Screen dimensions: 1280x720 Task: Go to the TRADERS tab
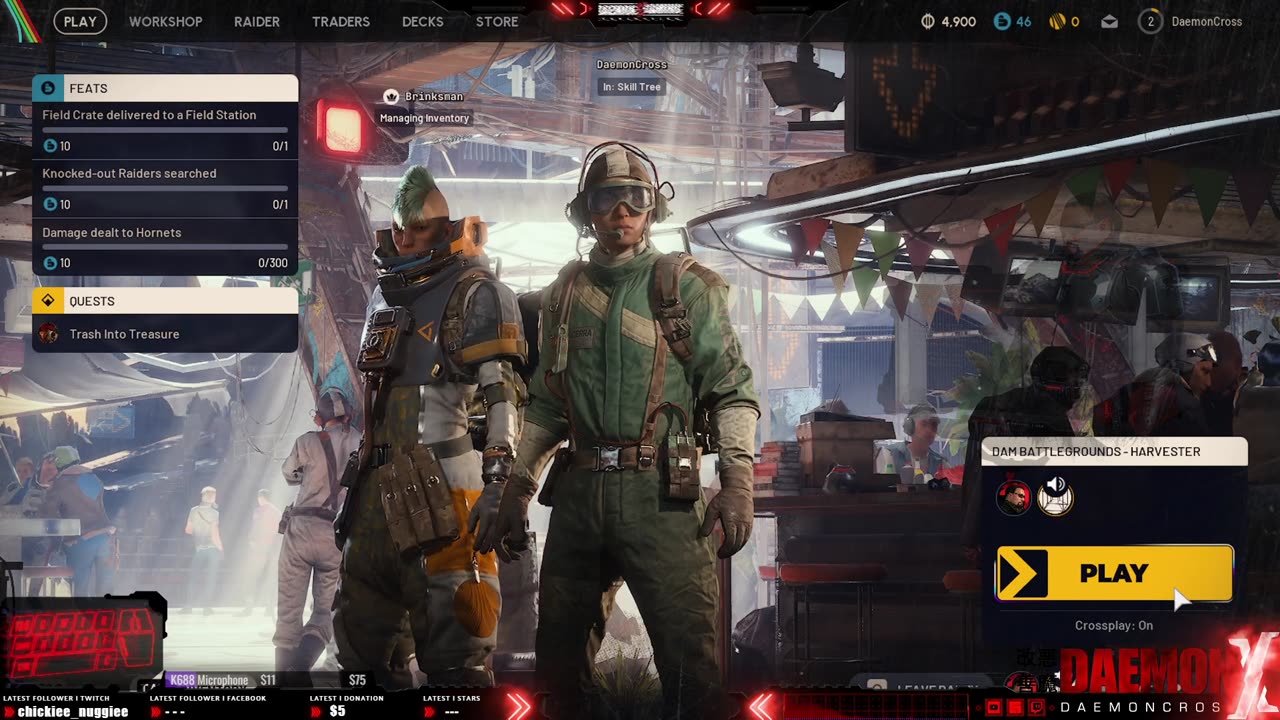[x=341, y=21]
